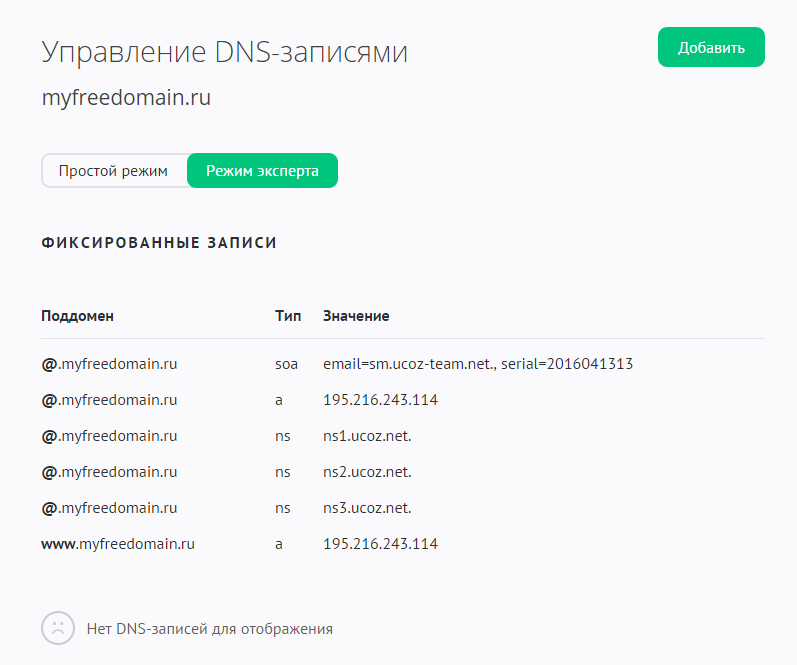
Task: Click the Управление DNS-записями heading
Action: coord(224,53)
